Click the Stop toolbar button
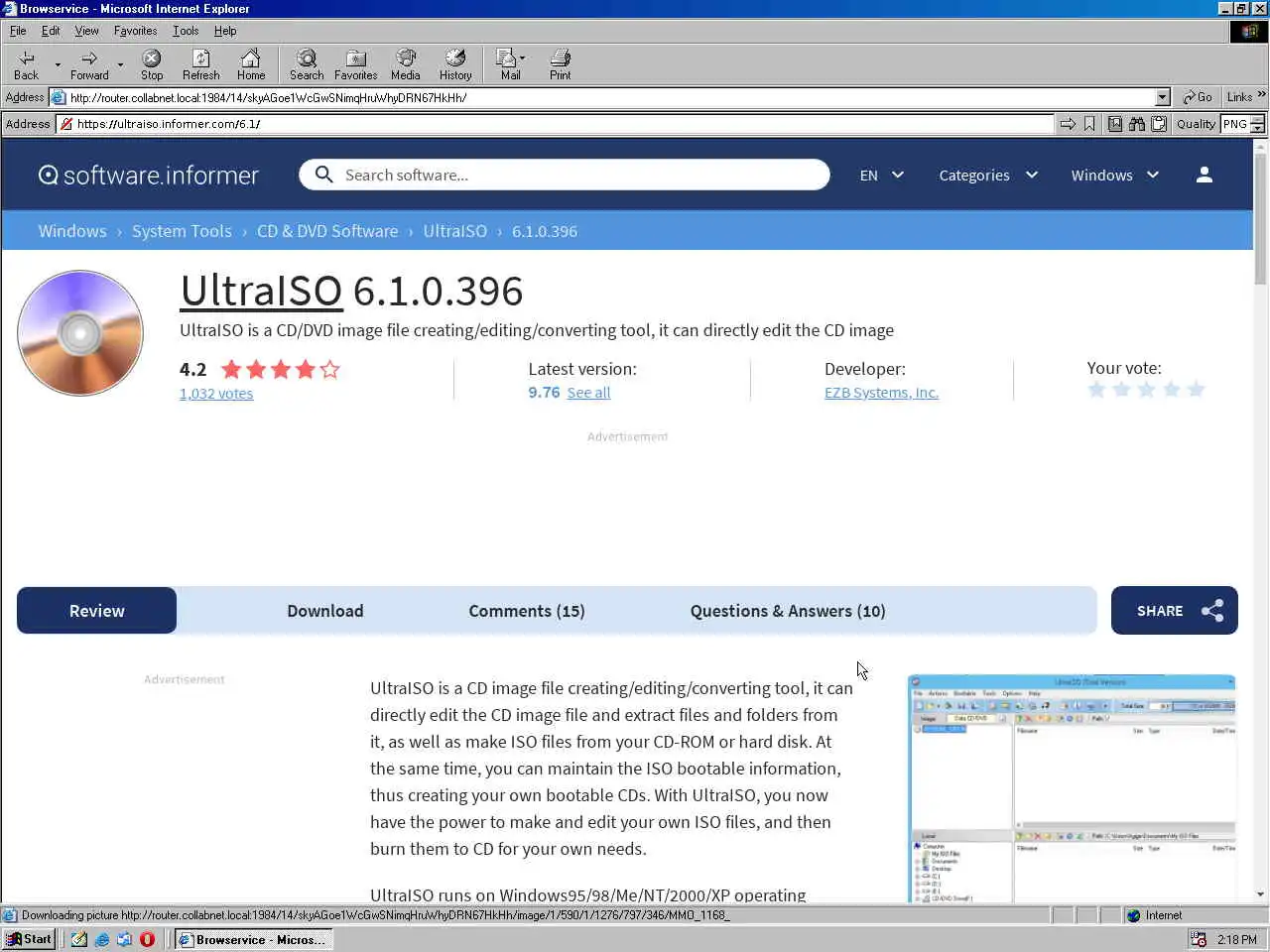The image size is (1270, 952). point(152,64)
